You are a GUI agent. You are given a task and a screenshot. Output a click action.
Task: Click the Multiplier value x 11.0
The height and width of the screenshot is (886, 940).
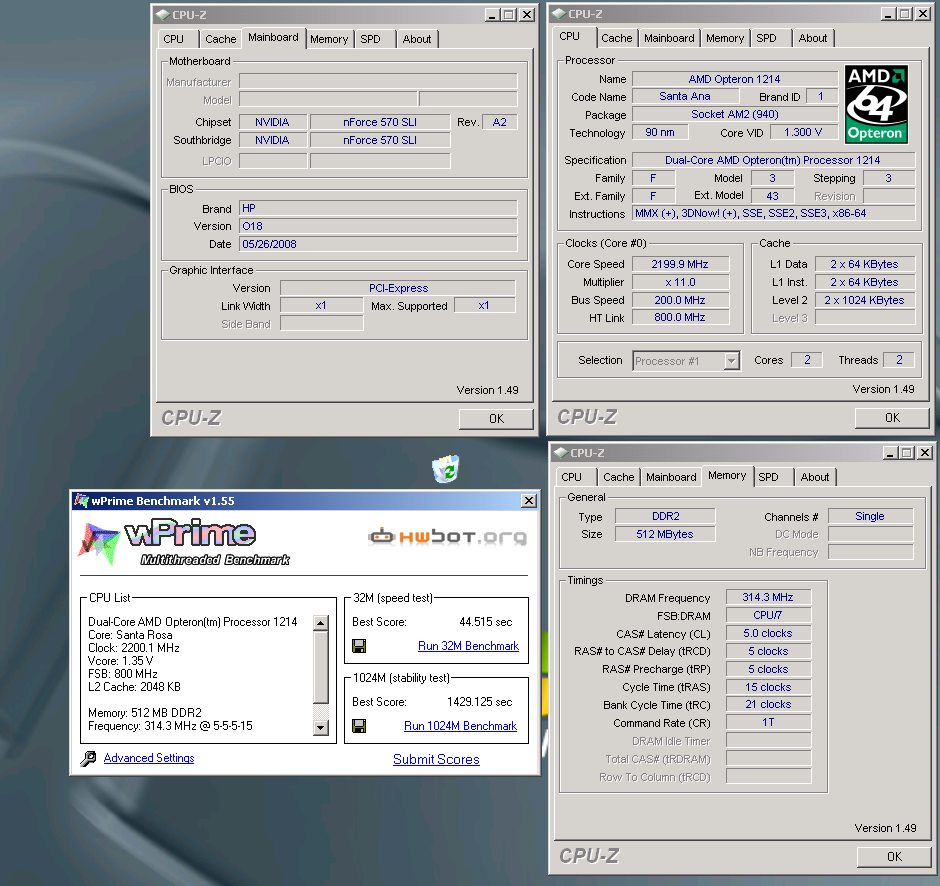coord(680,282)
